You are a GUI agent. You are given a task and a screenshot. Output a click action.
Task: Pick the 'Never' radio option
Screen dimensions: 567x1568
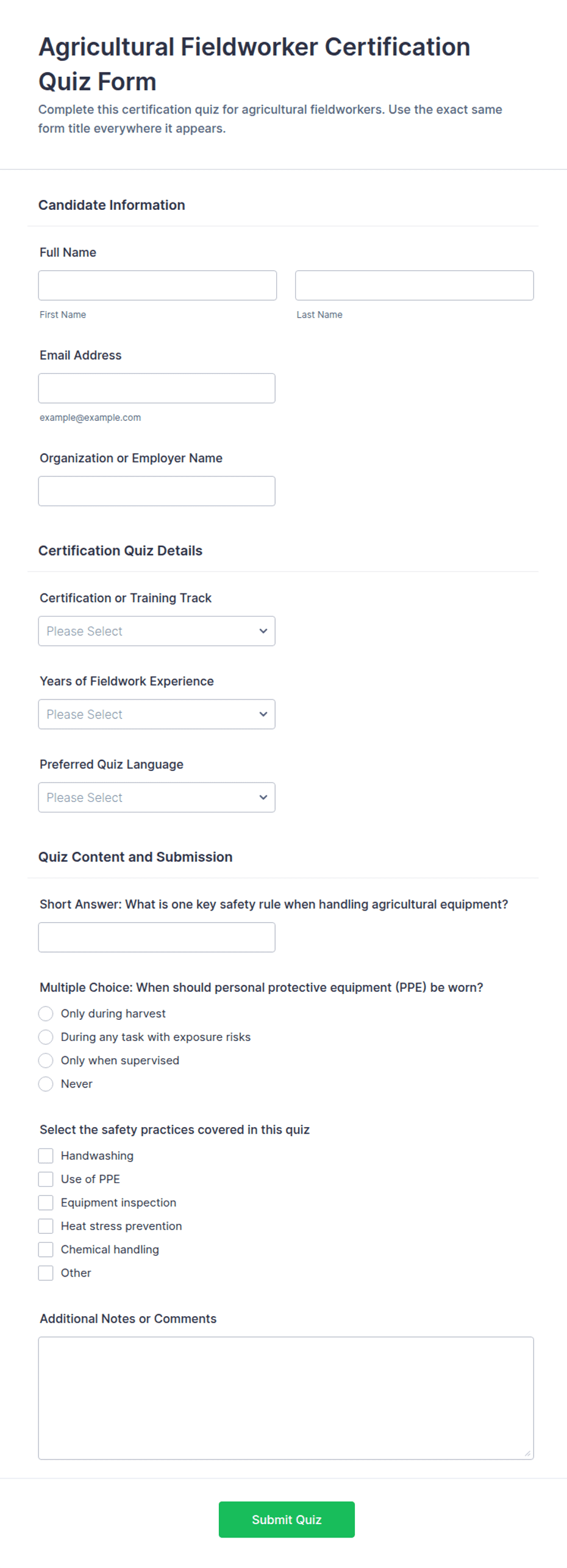[x=46, y=1084]
